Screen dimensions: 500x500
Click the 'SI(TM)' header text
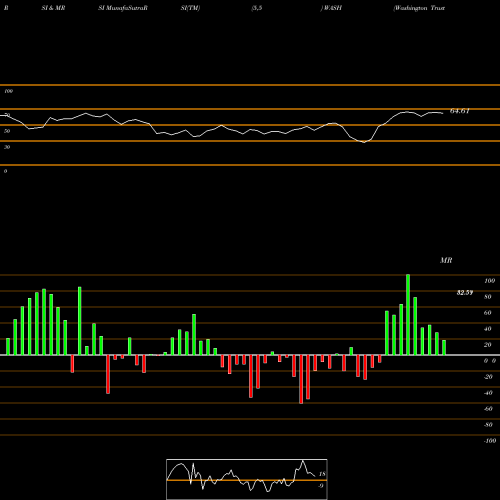click(x=190, y=8)
